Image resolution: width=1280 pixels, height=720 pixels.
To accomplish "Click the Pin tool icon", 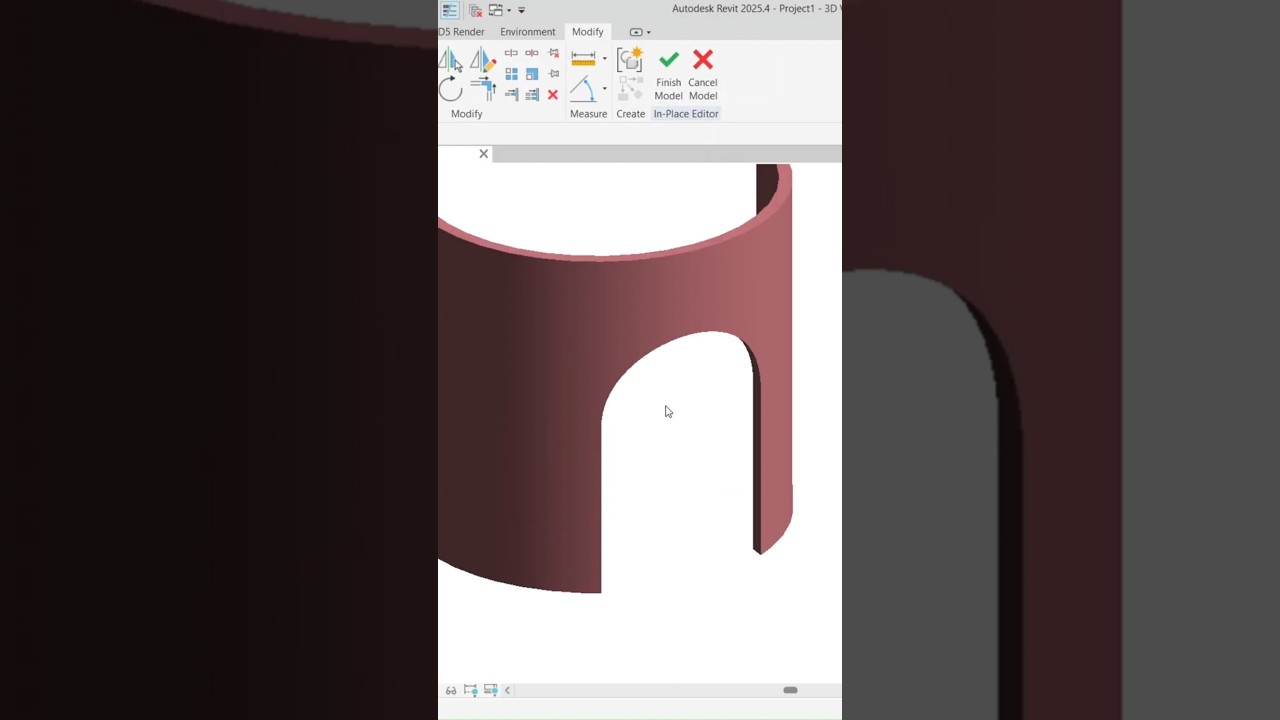I will coord(554,74).
